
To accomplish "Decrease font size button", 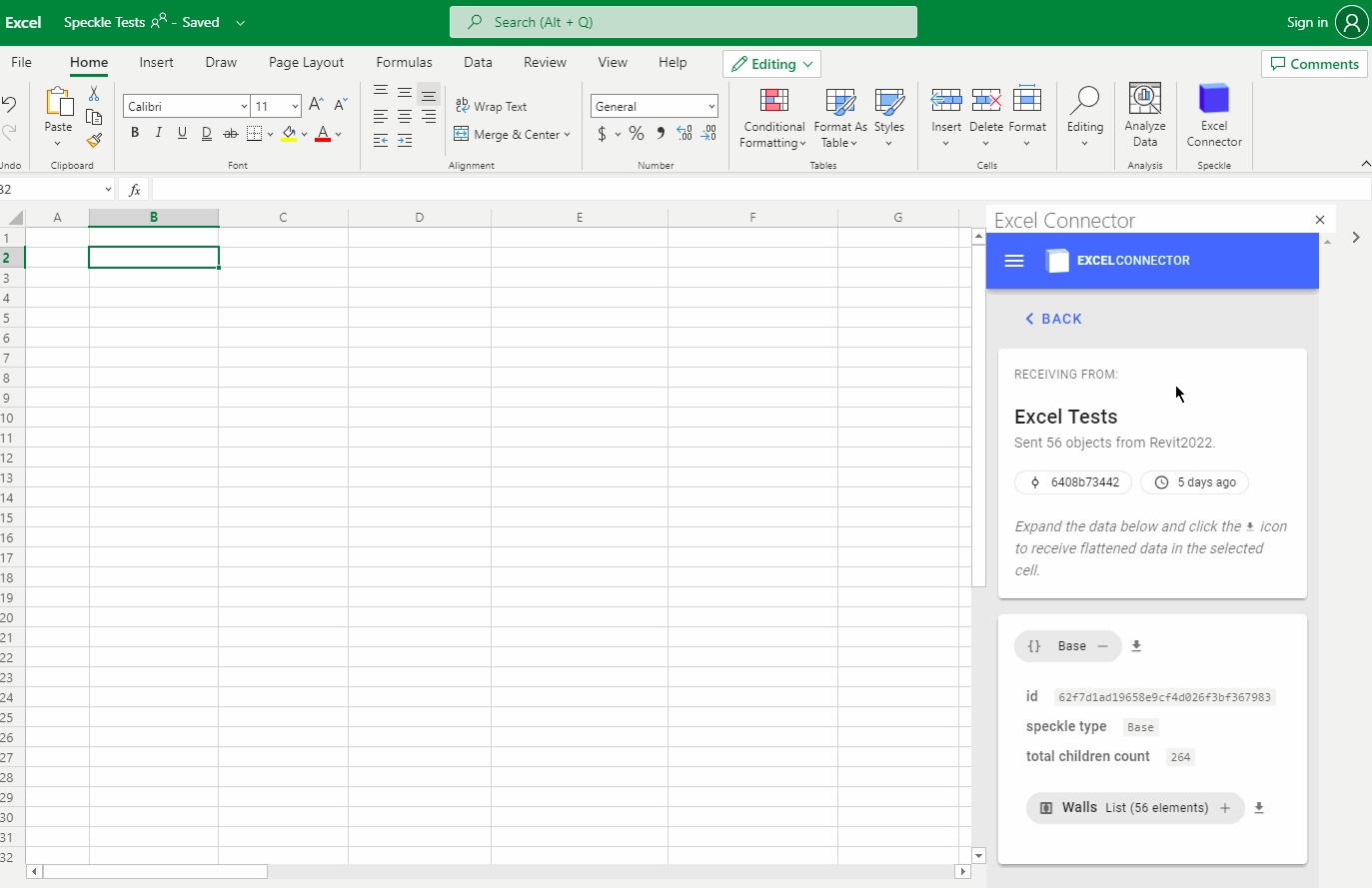I will [x=341, y=104].
